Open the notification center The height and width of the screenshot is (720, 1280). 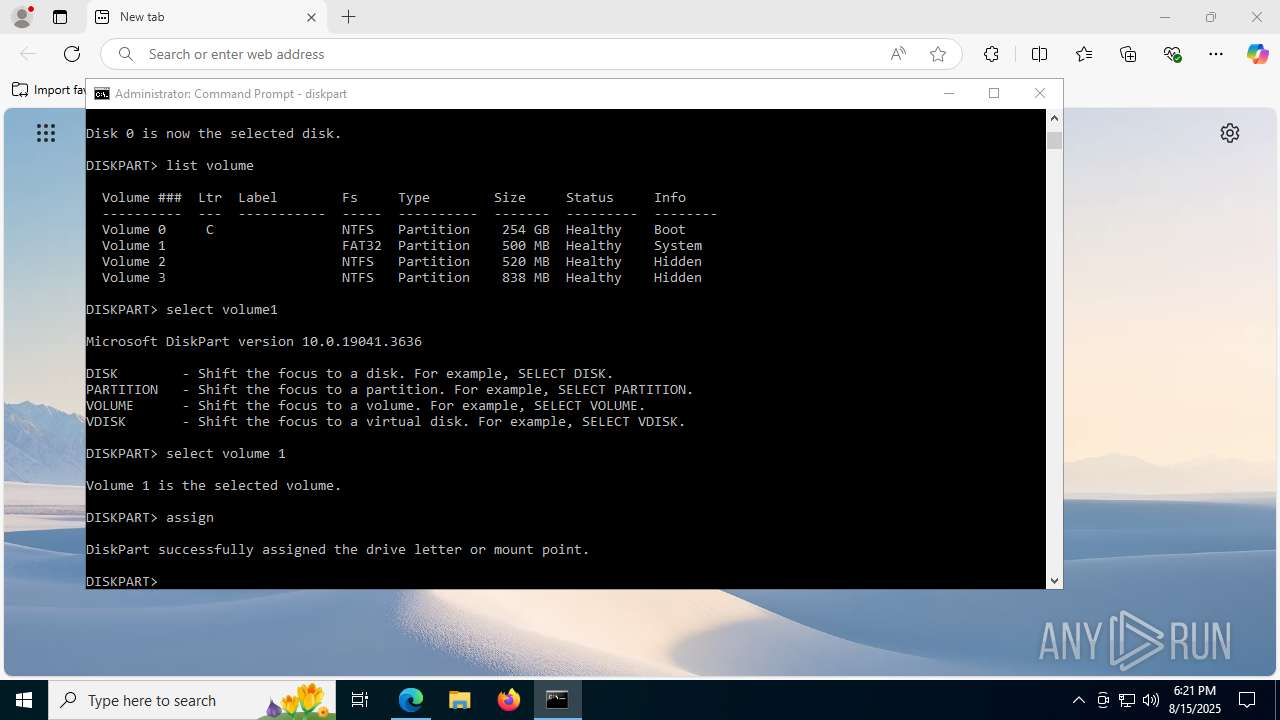click(1247, 700)
